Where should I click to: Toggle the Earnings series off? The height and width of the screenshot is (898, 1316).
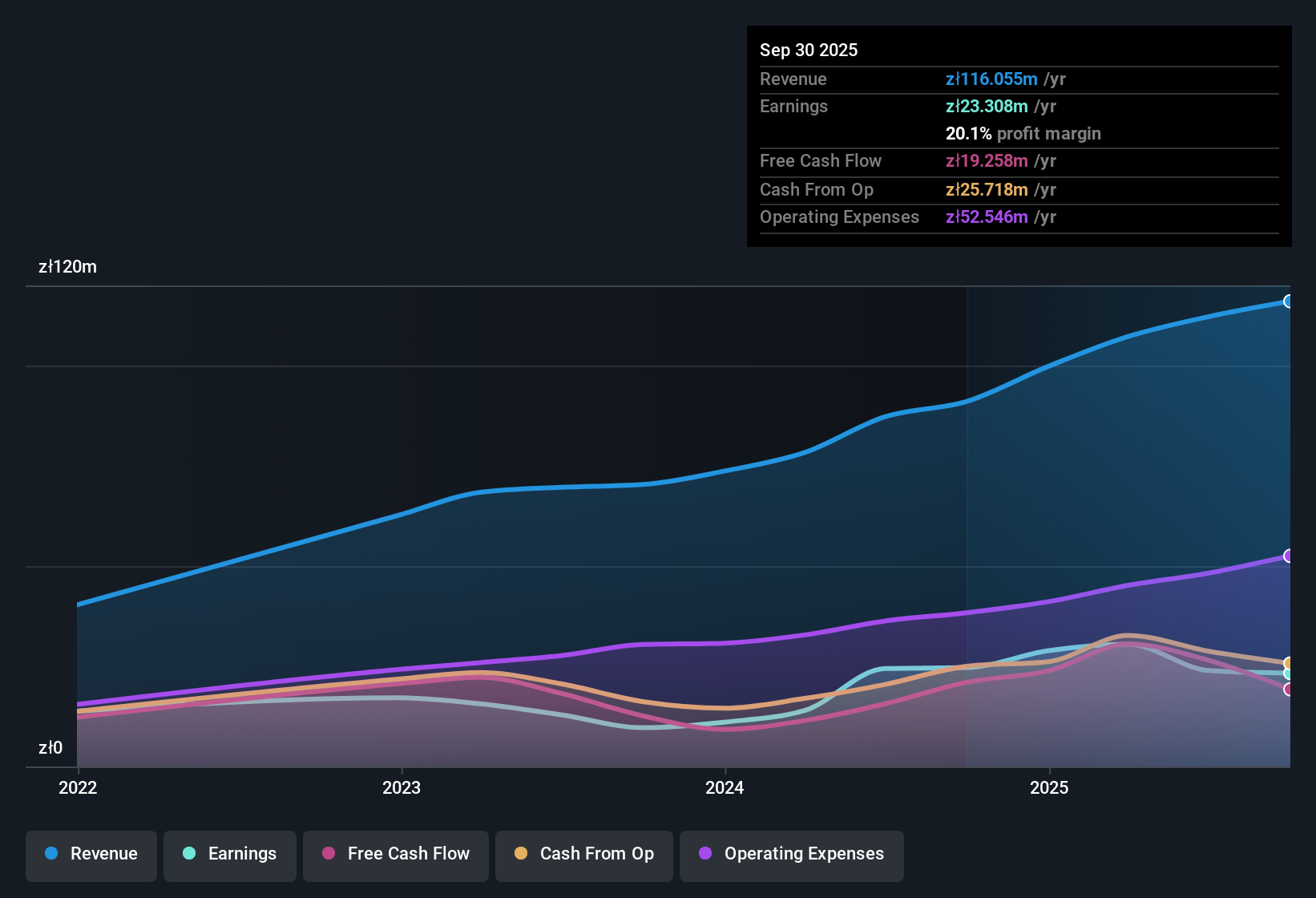(x=229, y=854)
